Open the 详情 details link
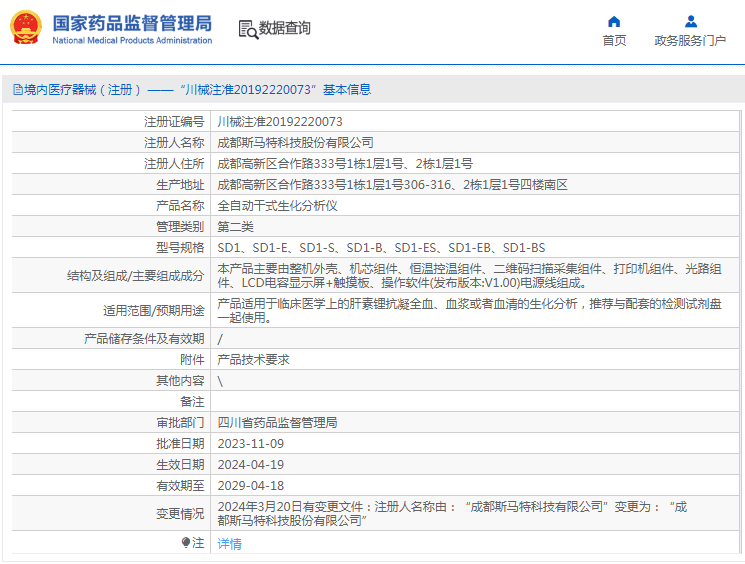The width and height of the screenshot is (745, 564). [x=229, y=544]
